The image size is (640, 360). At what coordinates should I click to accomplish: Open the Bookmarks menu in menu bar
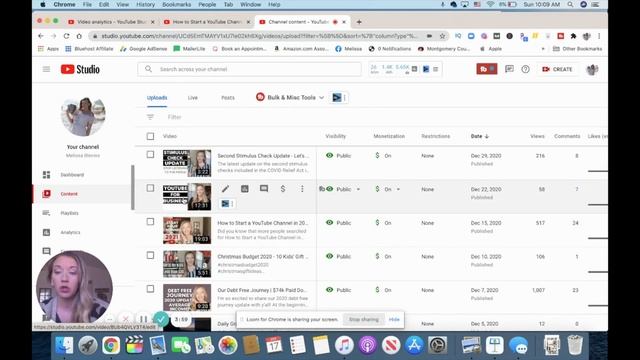tap(176, 4)
